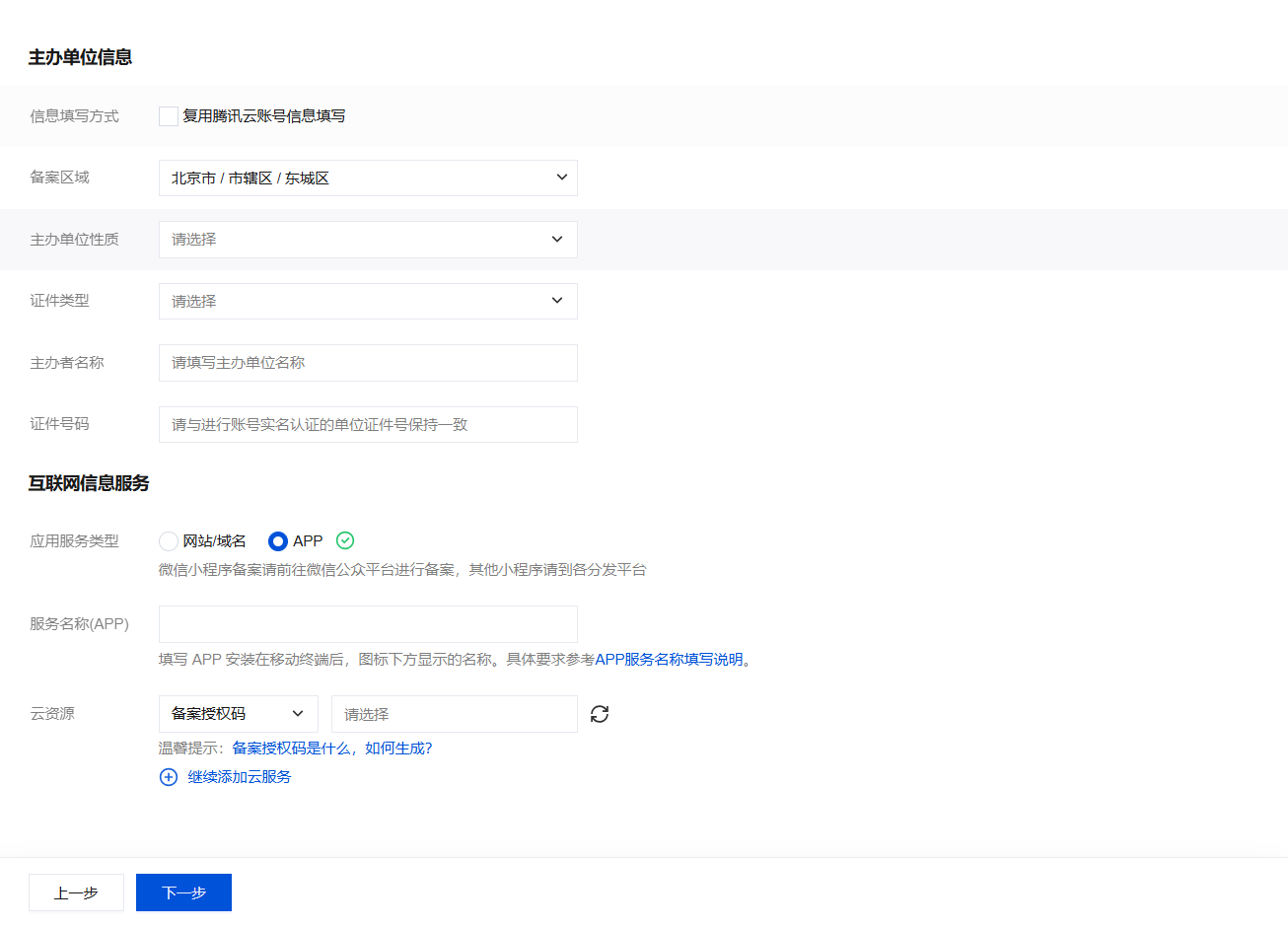Select the APP radio option
Viewport: 1288px width, 927px height.
(x=278, y=541)
